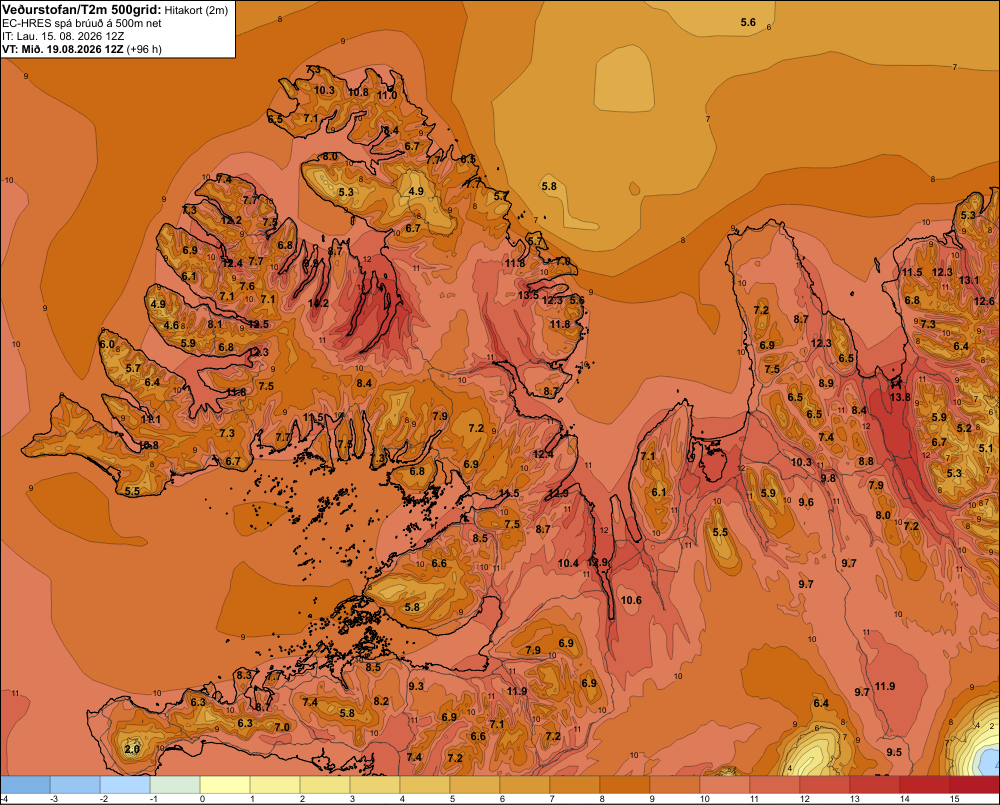Click the 13.8 temperature value label
The image size is (1000, 805).
click(900, 397)
